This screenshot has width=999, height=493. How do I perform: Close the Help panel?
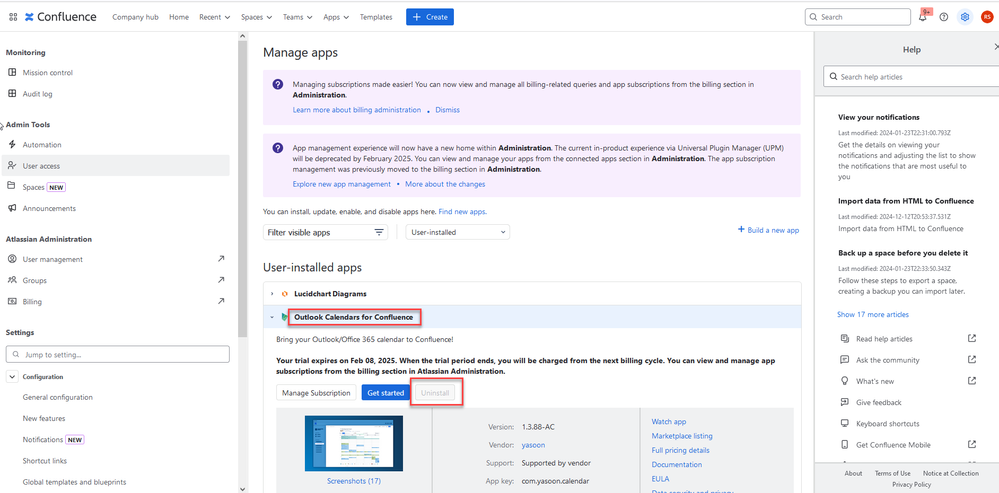click(996, 46)
